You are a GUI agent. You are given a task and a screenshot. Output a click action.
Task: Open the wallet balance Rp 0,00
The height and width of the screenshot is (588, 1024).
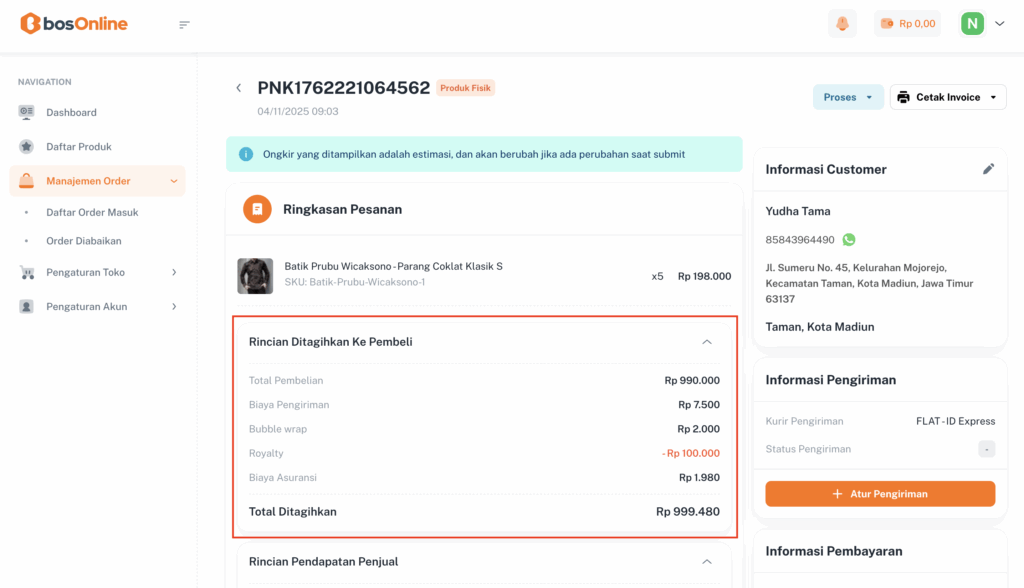click(907, 24)
